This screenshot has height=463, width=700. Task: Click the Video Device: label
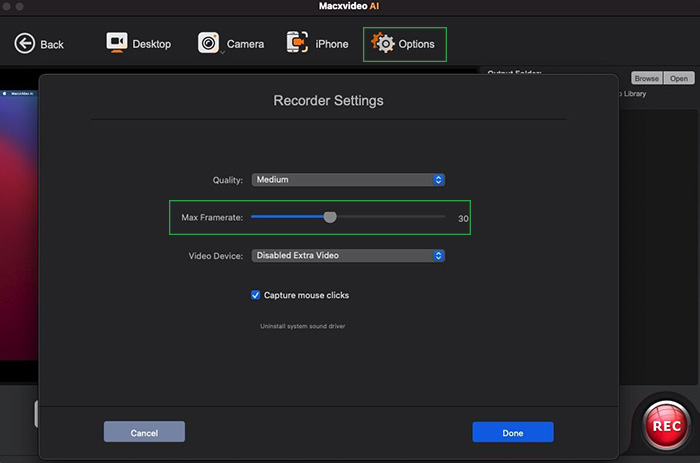(x=216, y=256)
